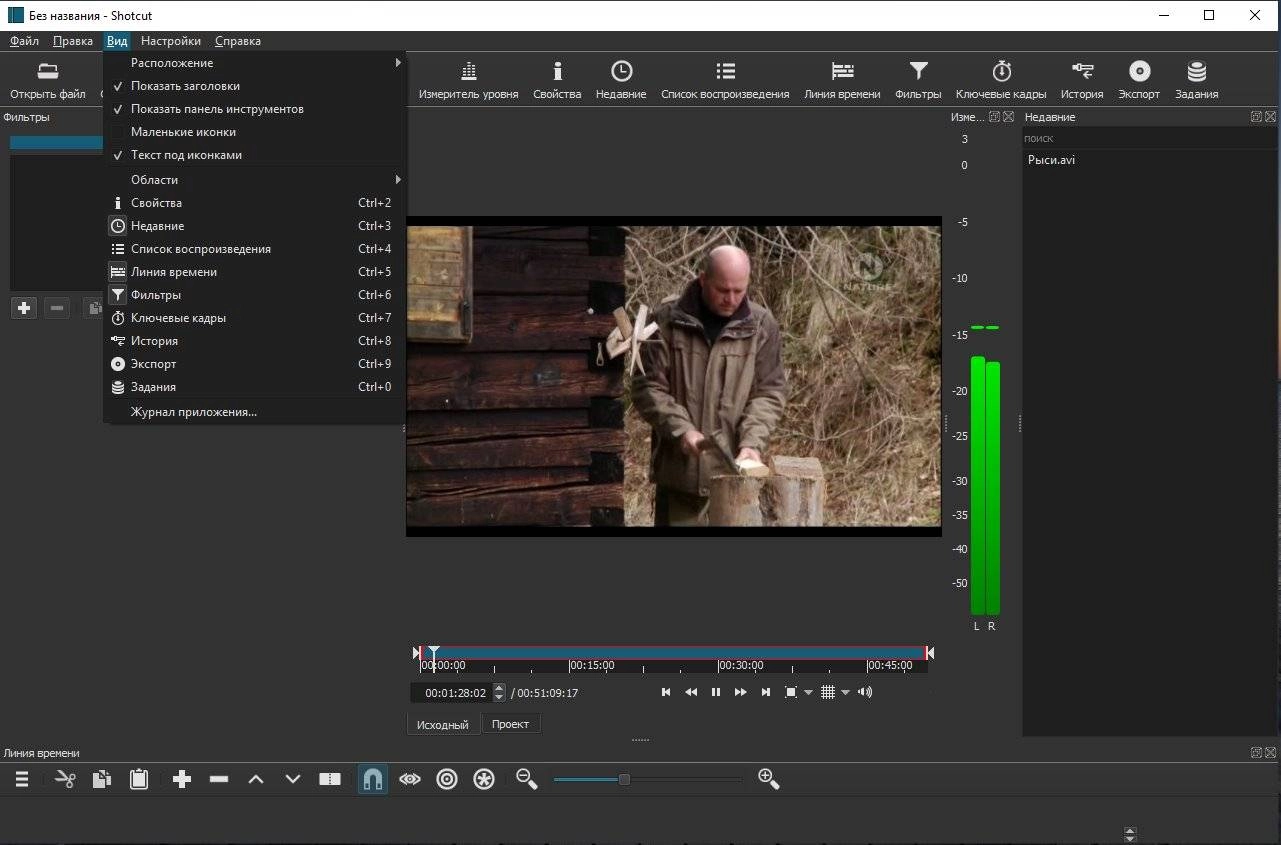Click the timeline zoom out magnifier
The width and height of the screenshot is (1281, 845).
[526, 779]
